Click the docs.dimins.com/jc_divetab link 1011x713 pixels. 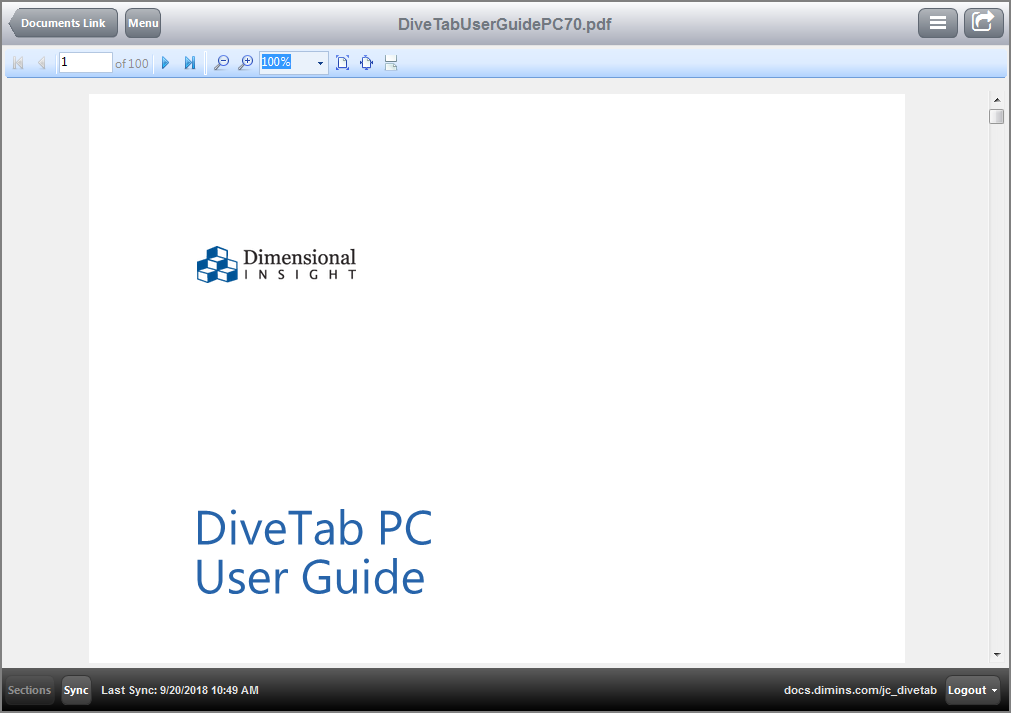(x=860, y=690)
